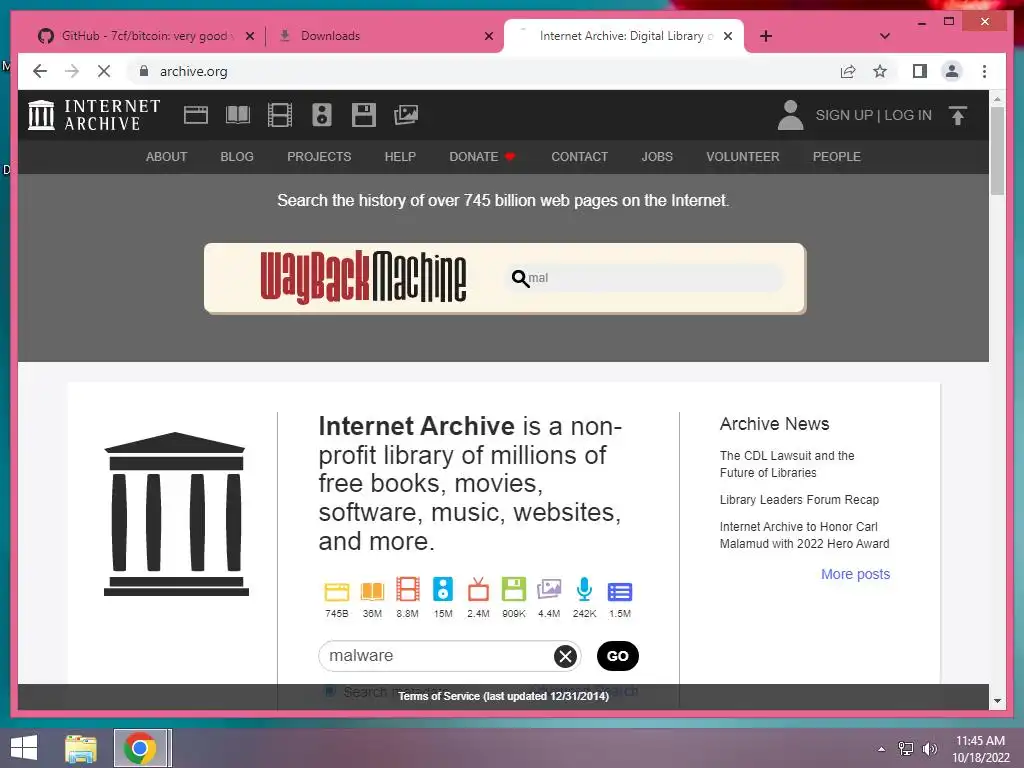Open the Collections list icon labeled 1.5M

(620, 592)
